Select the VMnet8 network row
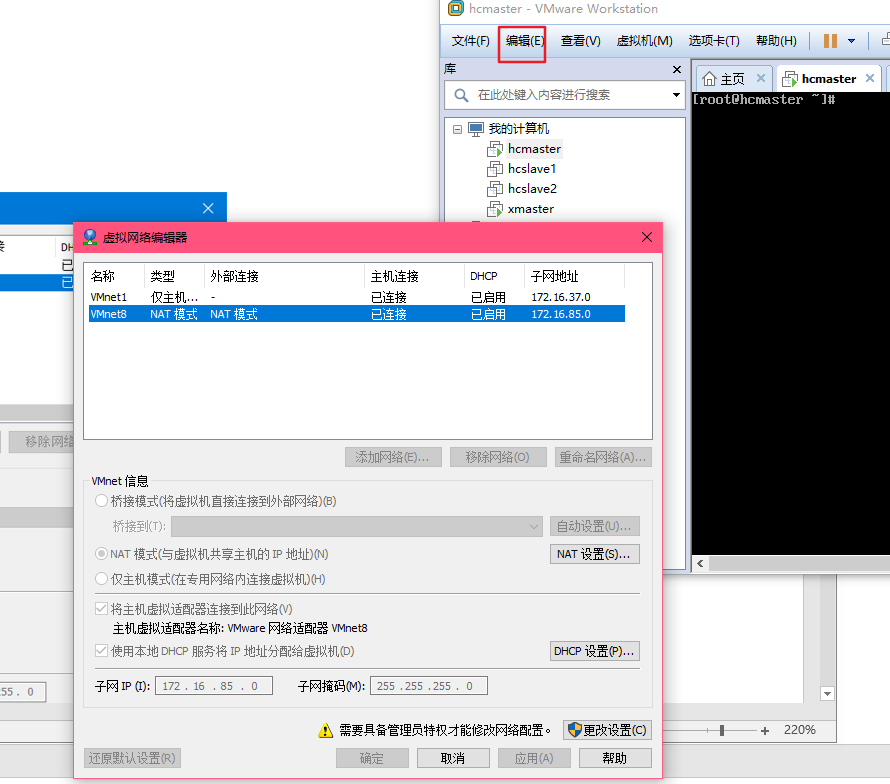The height and width of the screenshot is (784, 890). click(356, 314)
